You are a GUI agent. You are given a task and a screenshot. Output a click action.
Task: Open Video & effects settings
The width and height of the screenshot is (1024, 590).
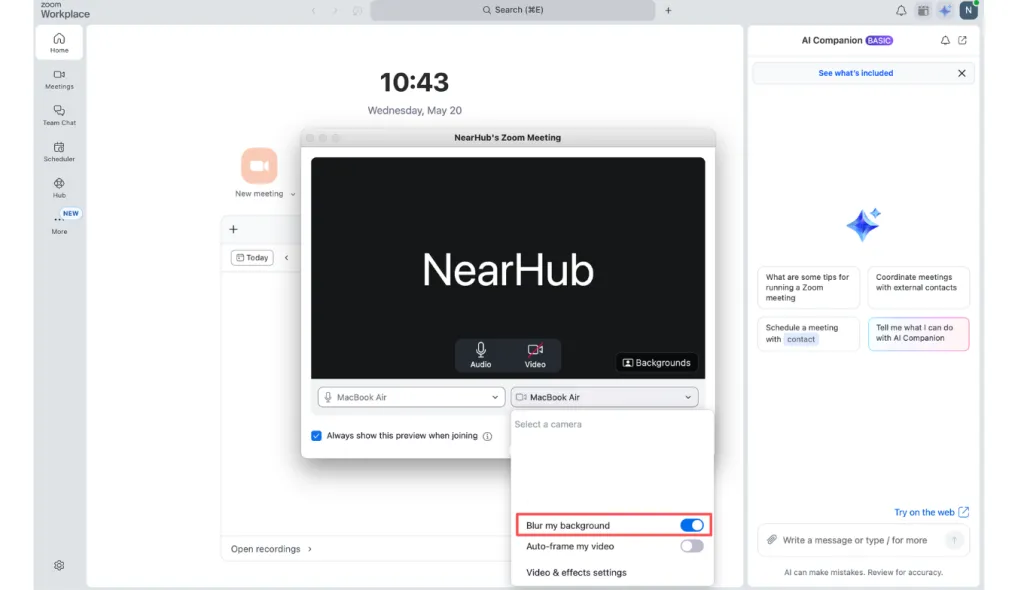[x=576, y=572]
